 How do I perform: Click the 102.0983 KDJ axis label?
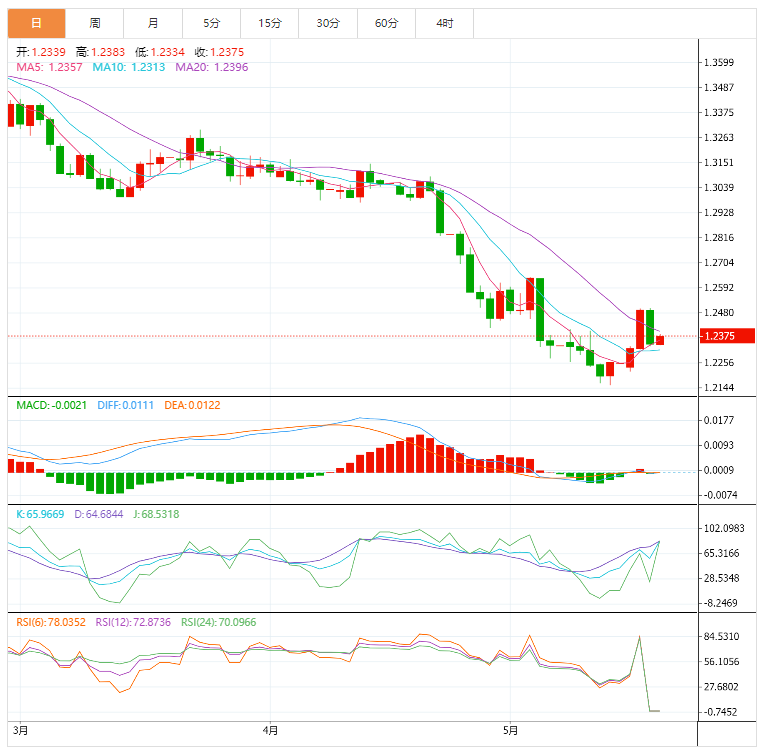click(724, 529)
